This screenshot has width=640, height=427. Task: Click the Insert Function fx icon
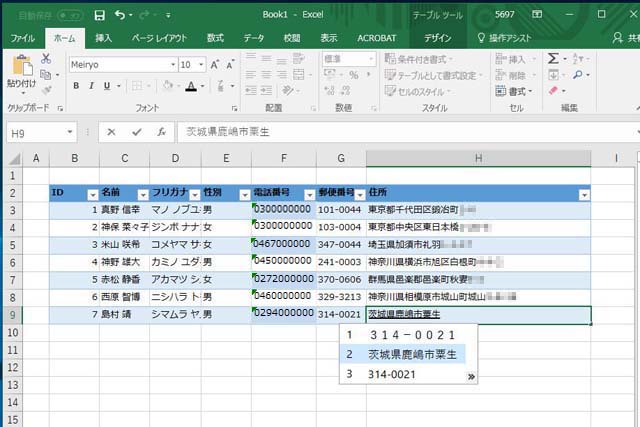pos(162,132)
